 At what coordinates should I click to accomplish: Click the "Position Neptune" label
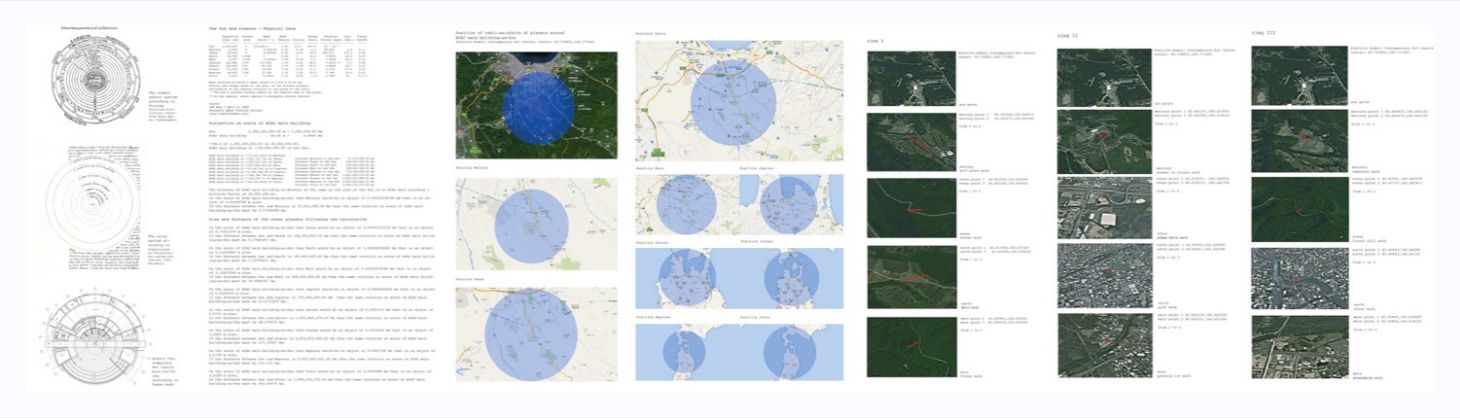652,316
